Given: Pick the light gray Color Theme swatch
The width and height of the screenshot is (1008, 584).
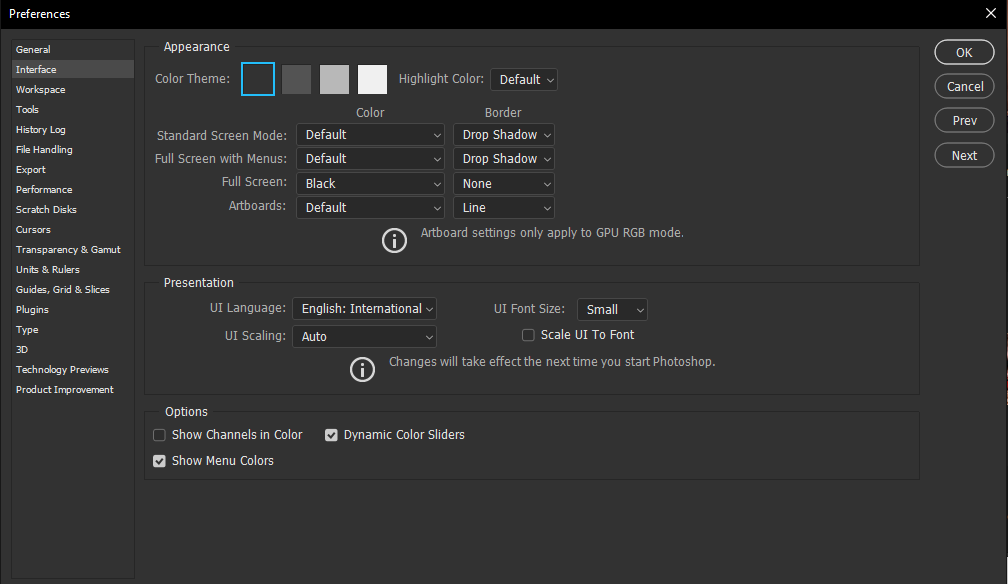Looking at the screenshot, I should 335,79.
